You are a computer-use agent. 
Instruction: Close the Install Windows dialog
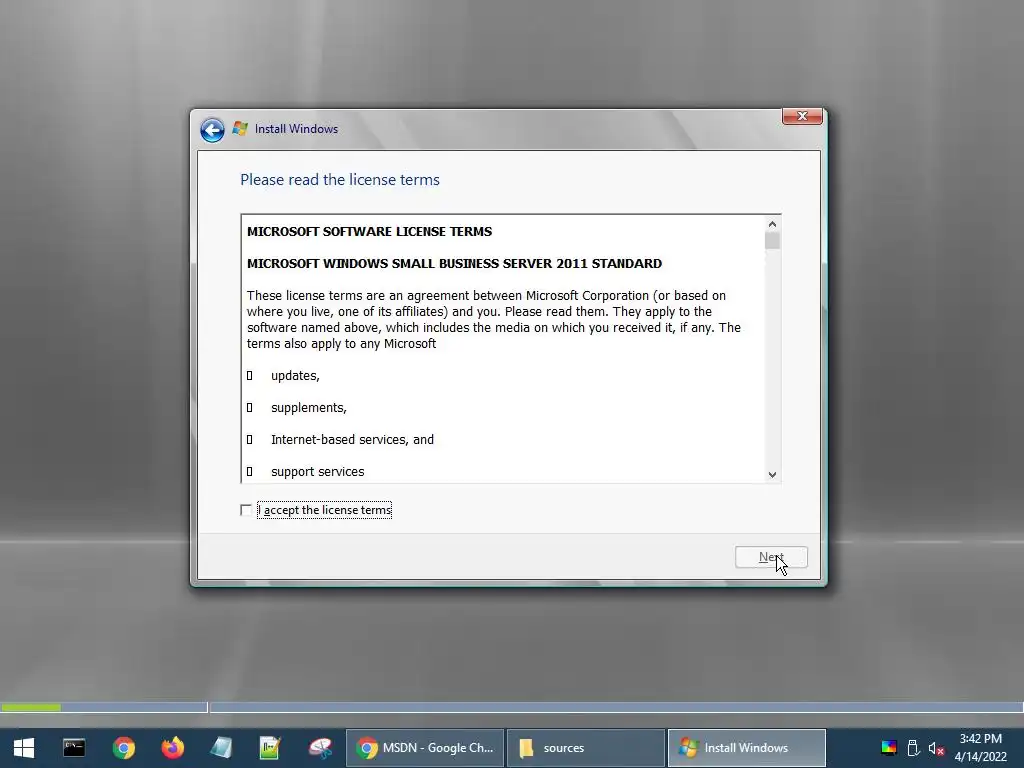[x=802, y=116]
